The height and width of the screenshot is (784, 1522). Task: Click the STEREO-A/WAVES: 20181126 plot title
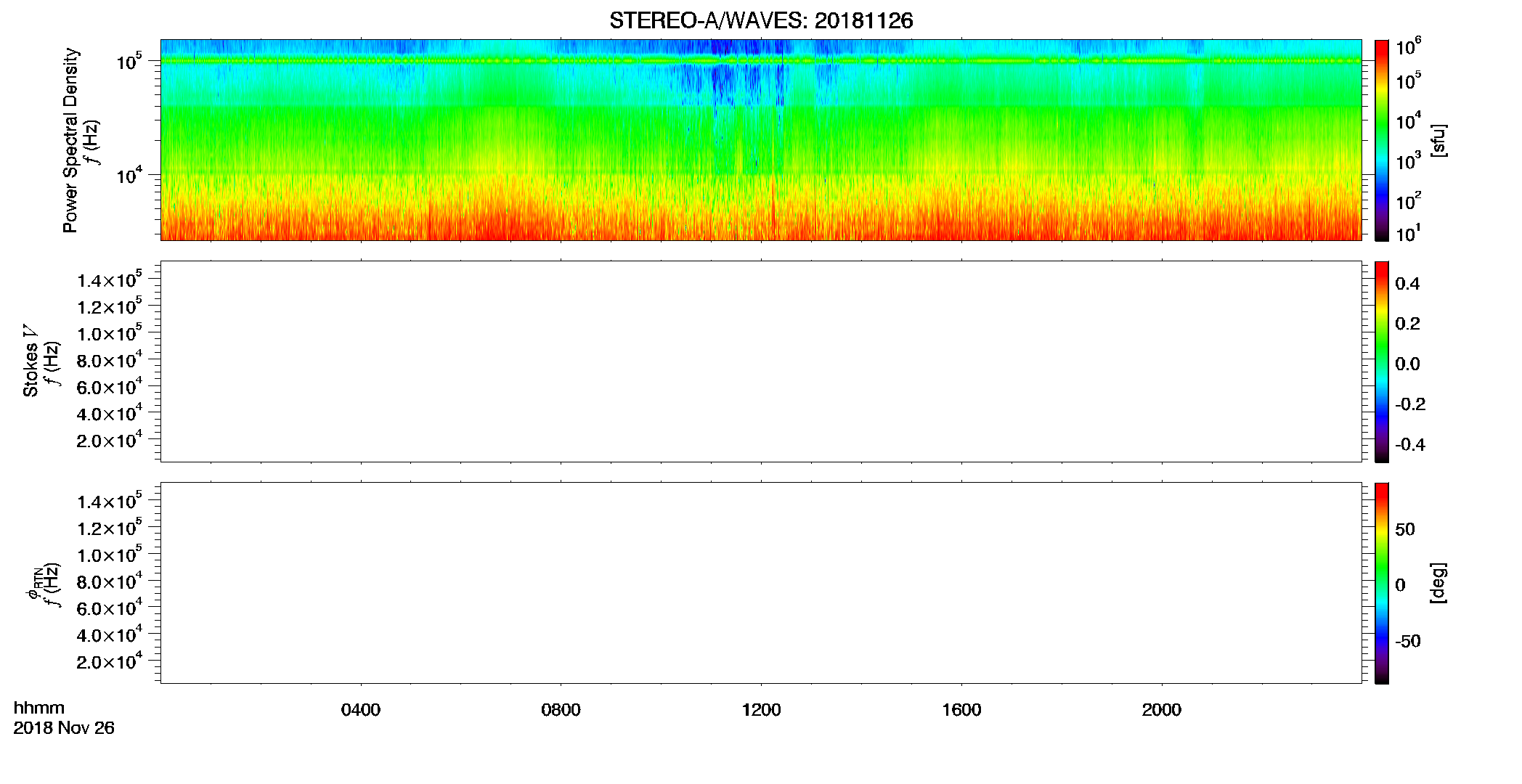(x=761, y=20)
